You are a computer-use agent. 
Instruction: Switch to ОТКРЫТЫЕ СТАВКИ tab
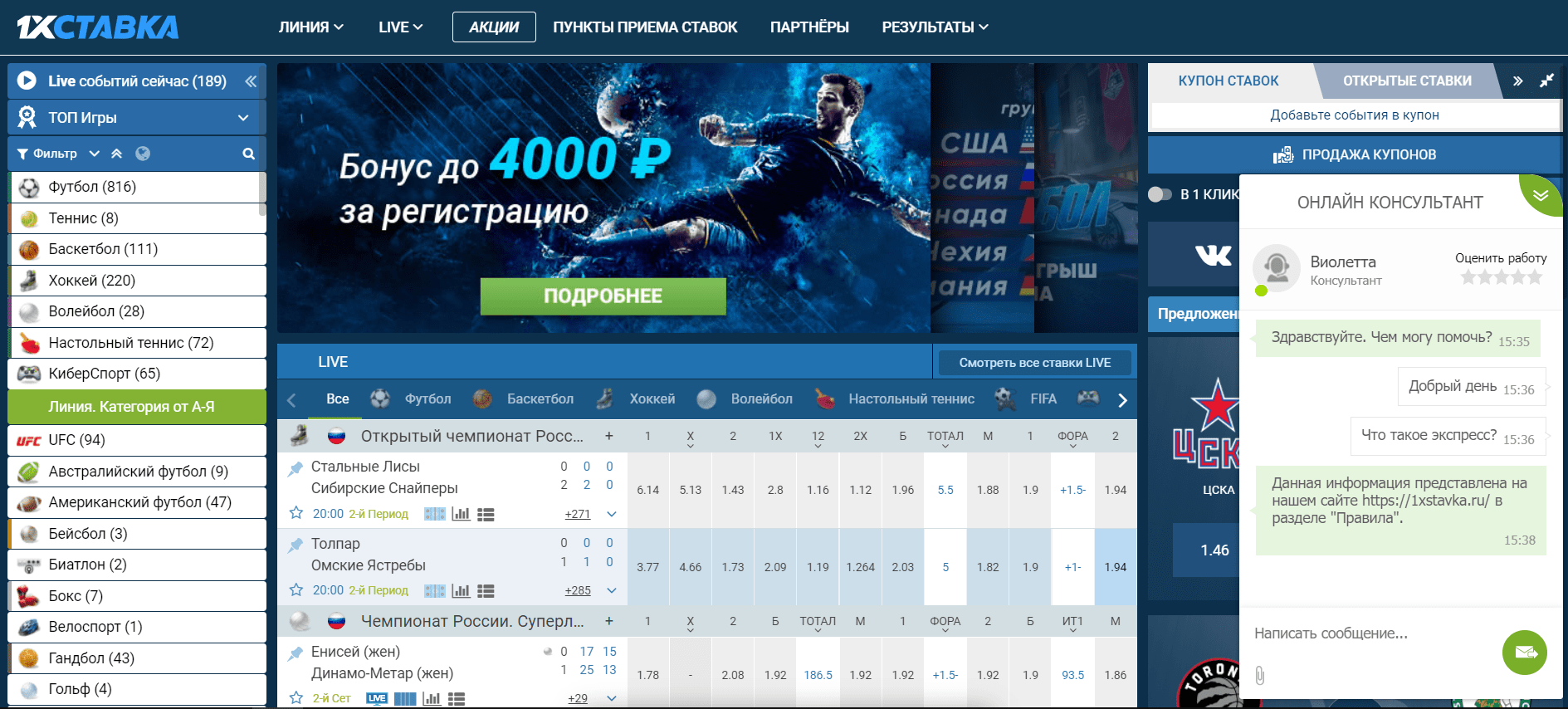click(x=1407, y=81)
